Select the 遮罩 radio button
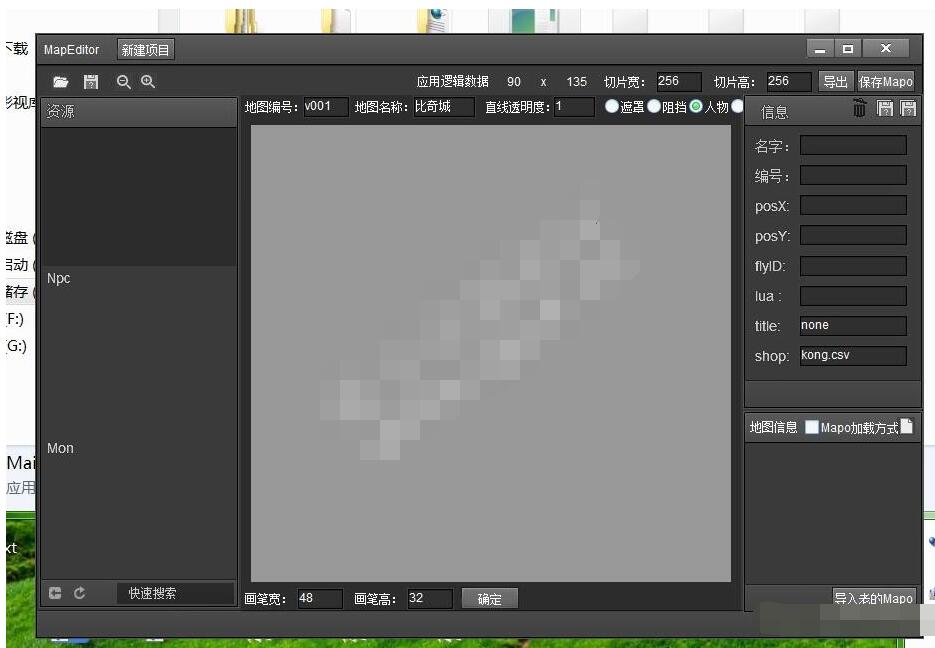 [612, 107]
